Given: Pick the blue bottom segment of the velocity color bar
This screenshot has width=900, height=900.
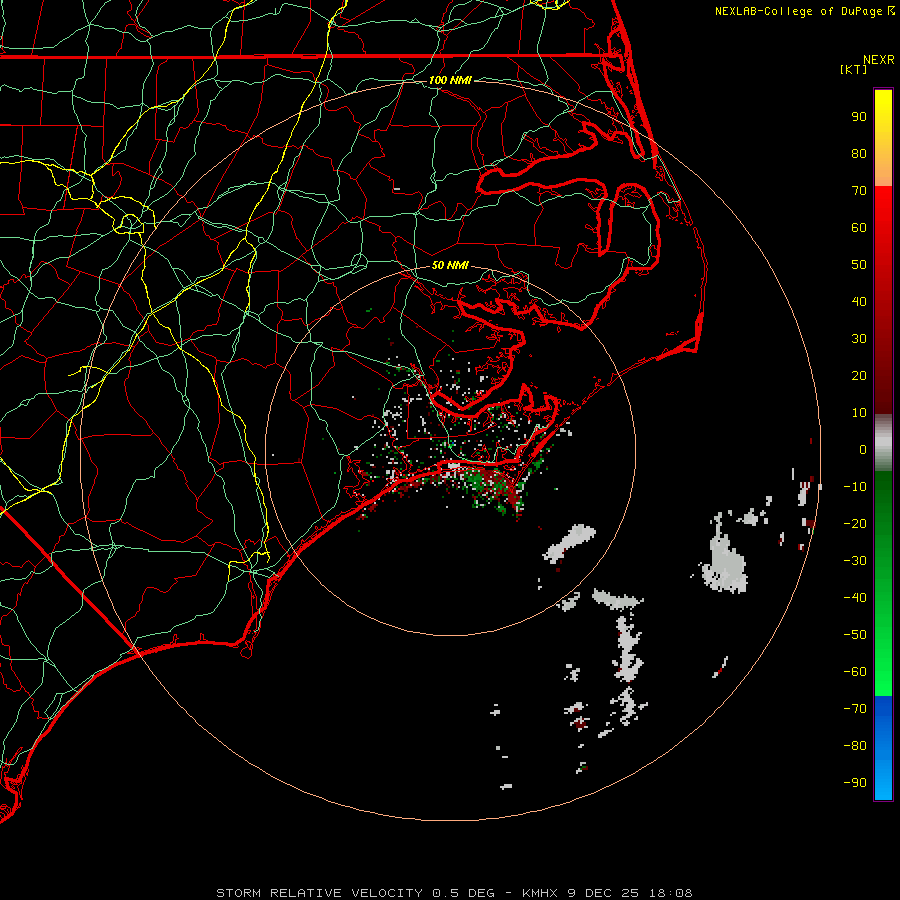Looking at the screenshot, I should coord(883,748).
